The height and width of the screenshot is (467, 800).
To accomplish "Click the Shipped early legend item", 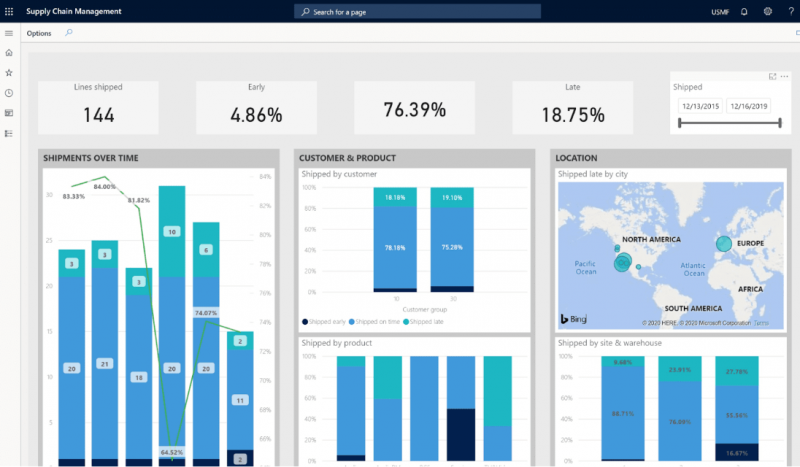I will (x=324, y=322).
